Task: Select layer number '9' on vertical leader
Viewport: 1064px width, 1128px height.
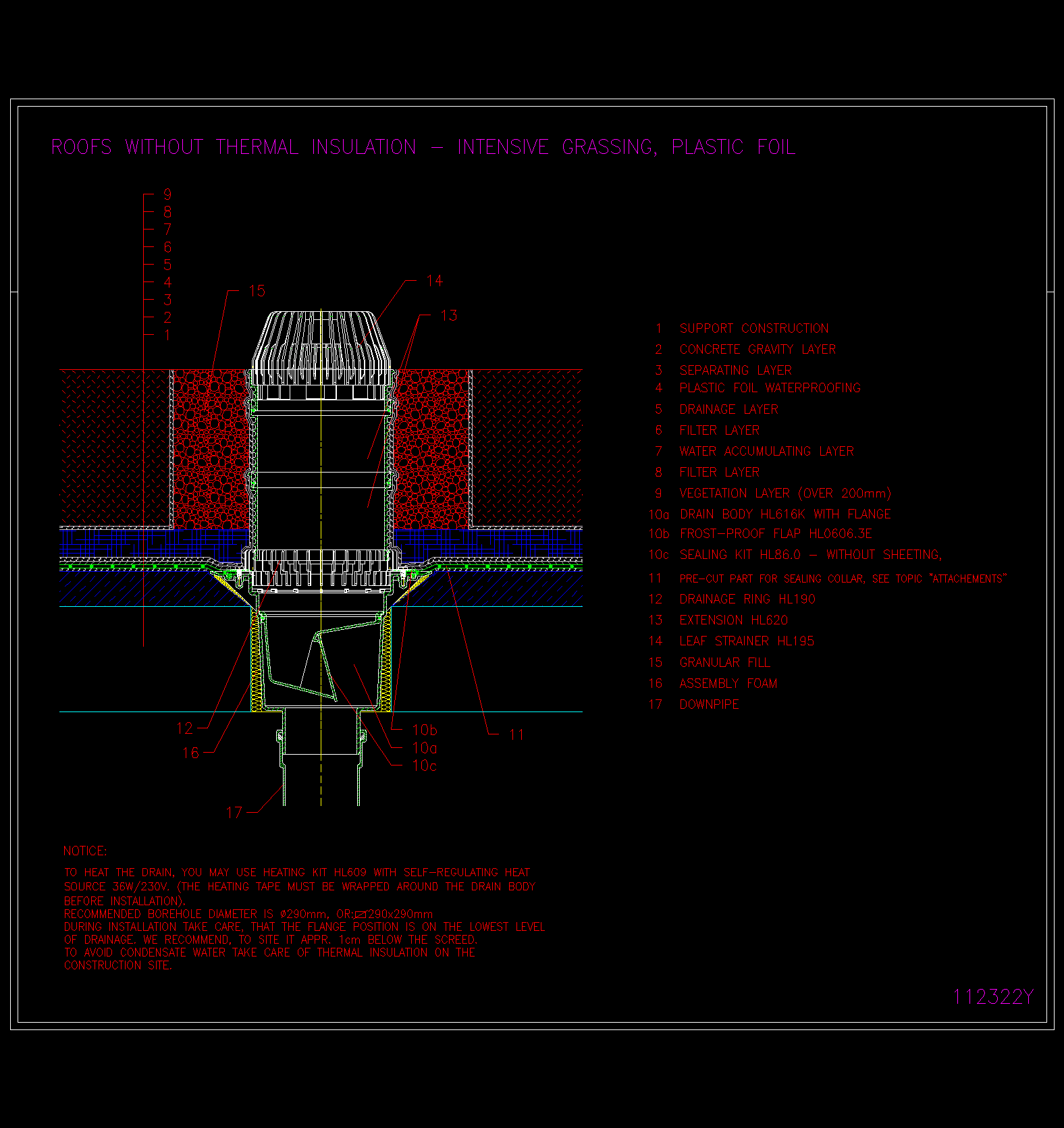Action: click(x=167, y=194)
